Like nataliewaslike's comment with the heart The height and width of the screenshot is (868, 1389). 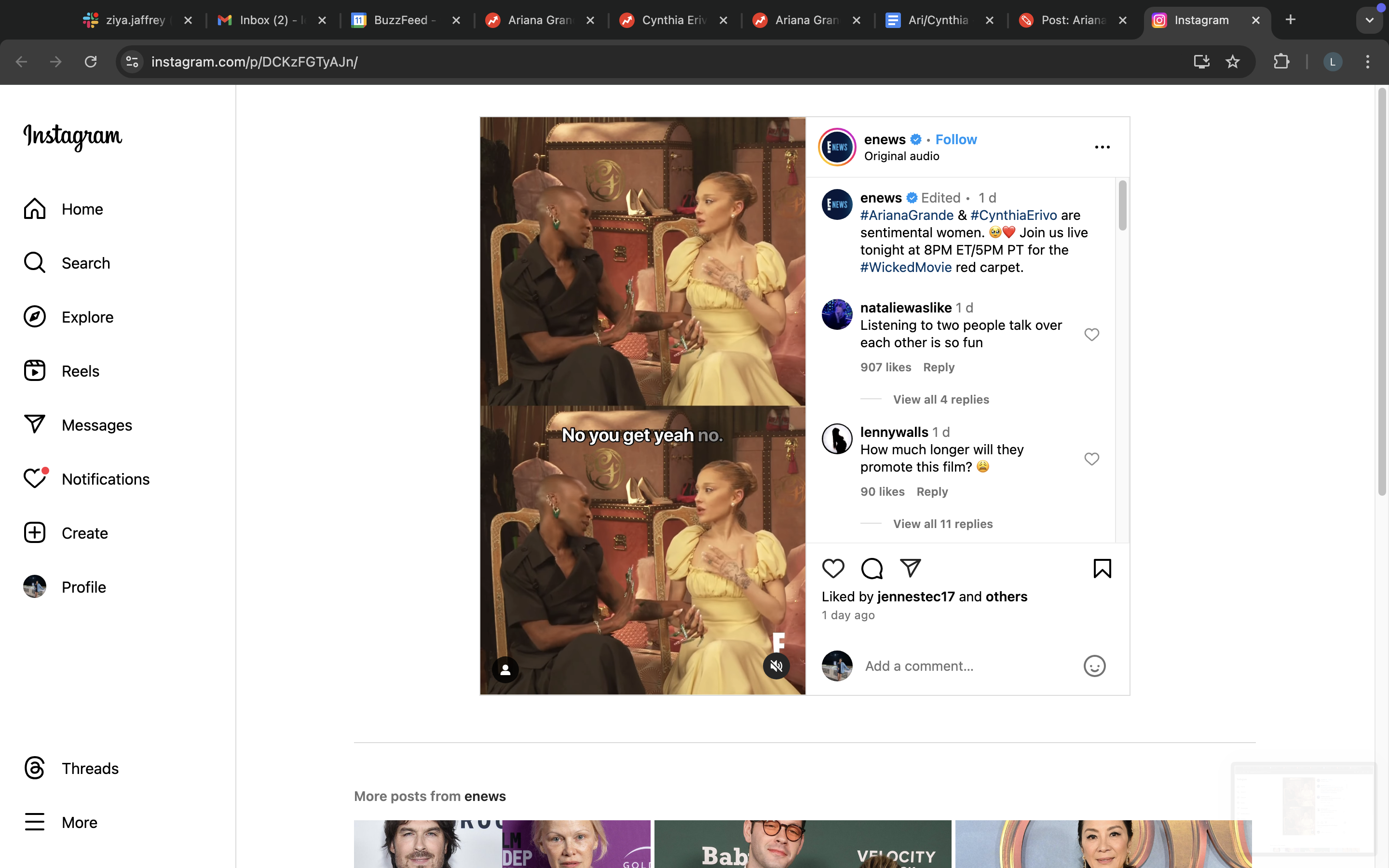(x=1091, y=334)
